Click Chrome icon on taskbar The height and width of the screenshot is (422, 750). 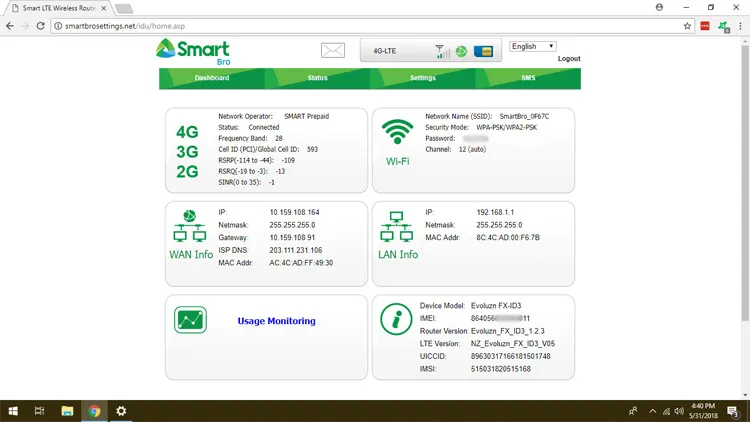coord(94,411)
